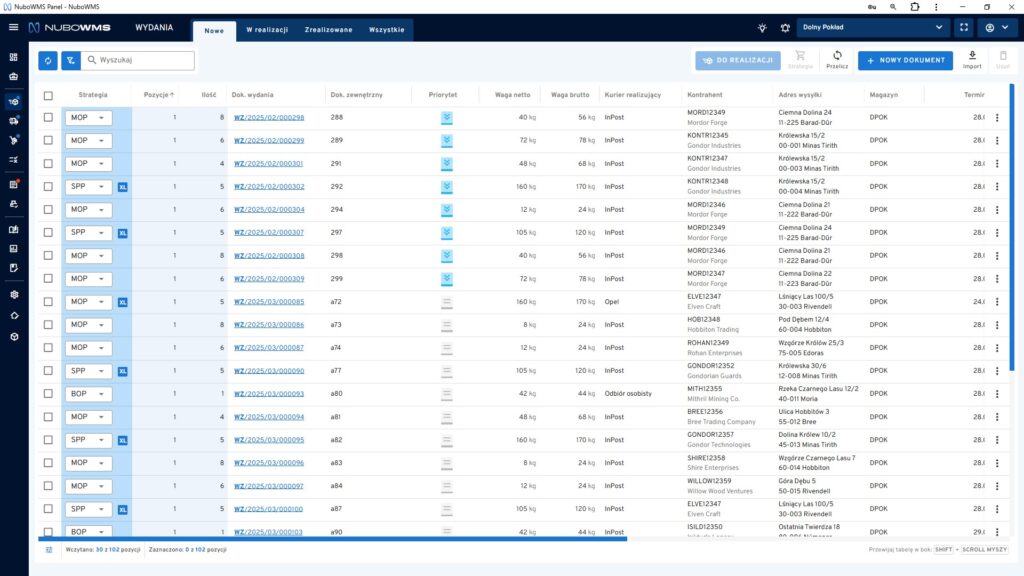Expand the user account dropdown
Image resolution: width=1024 pixels, height=576 pixels.
tap(996, 28)
